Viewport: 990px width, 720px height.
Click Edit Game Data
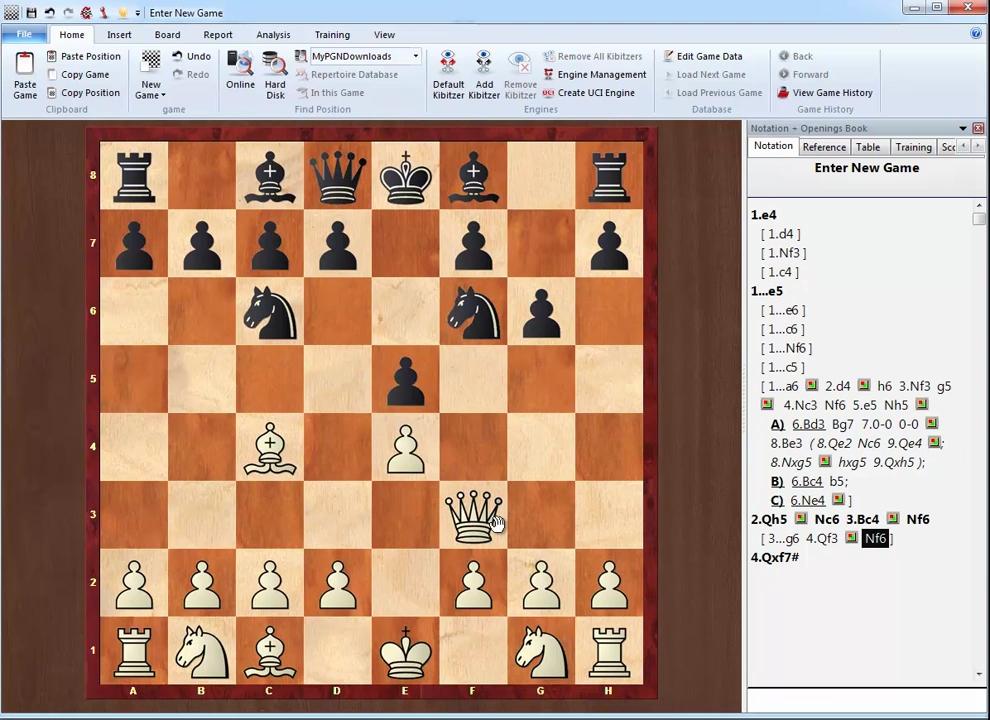click(709, 57)
